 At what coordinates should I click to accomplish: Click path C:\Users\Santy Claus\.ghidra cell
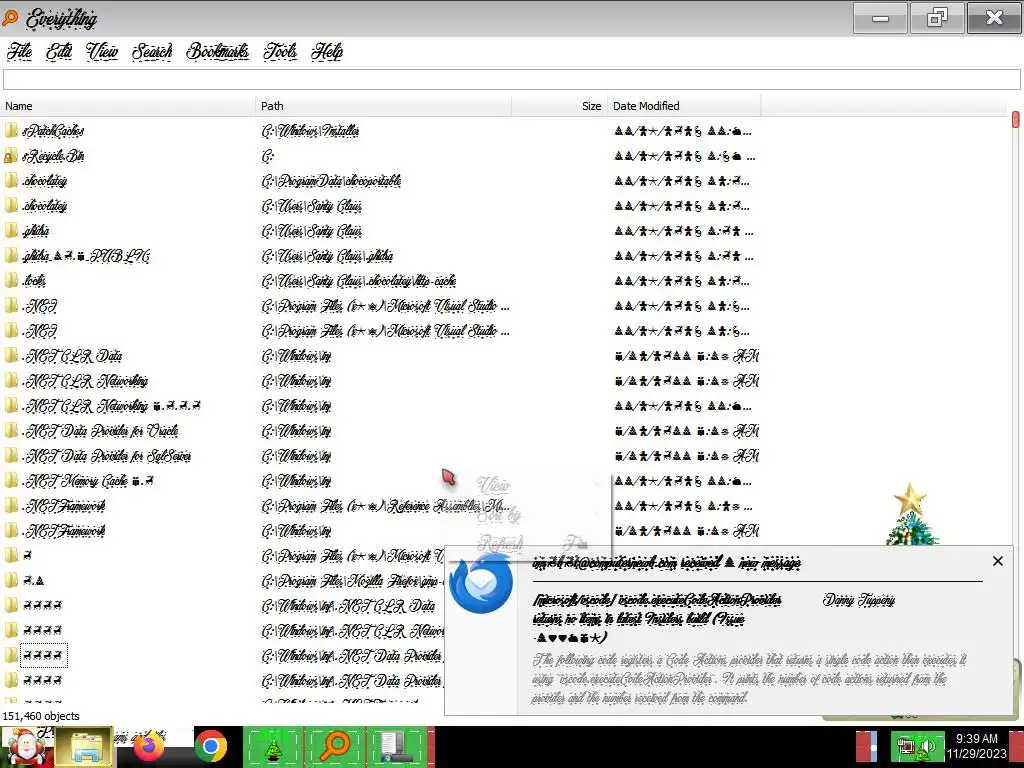coord(327,256)
